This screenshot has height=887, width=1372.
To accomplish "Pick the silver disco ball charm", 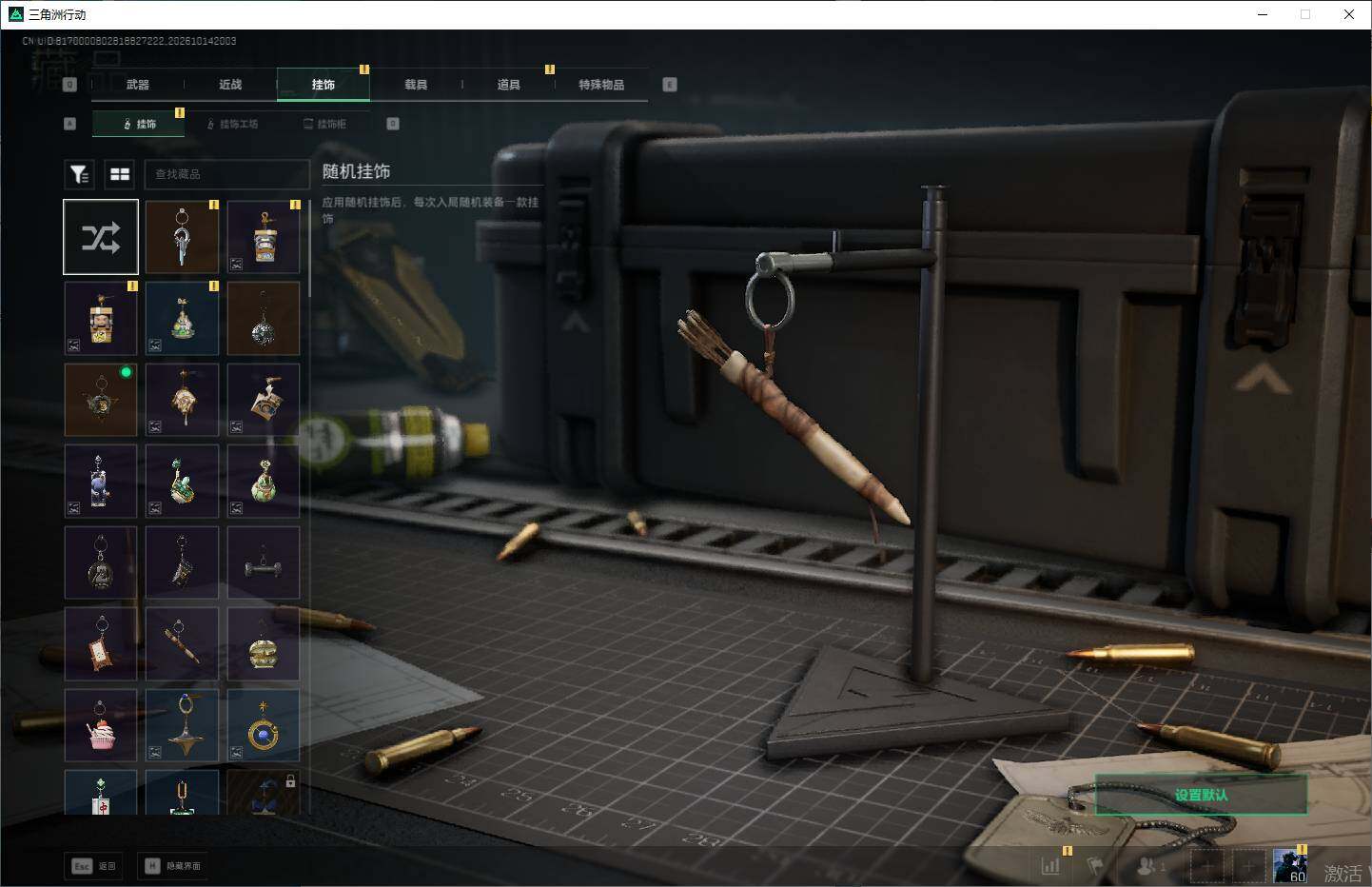I will [264, 319].
